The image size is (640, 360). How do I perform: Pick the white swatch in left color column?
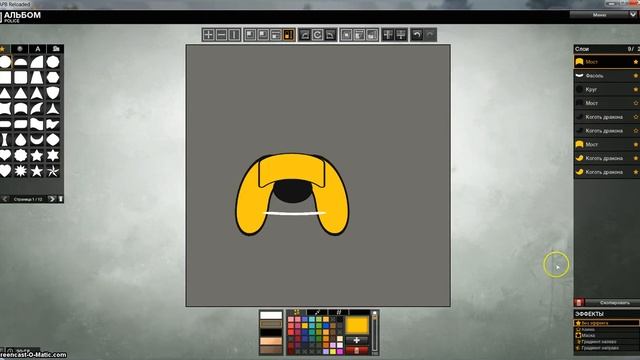tap(271, 315)
